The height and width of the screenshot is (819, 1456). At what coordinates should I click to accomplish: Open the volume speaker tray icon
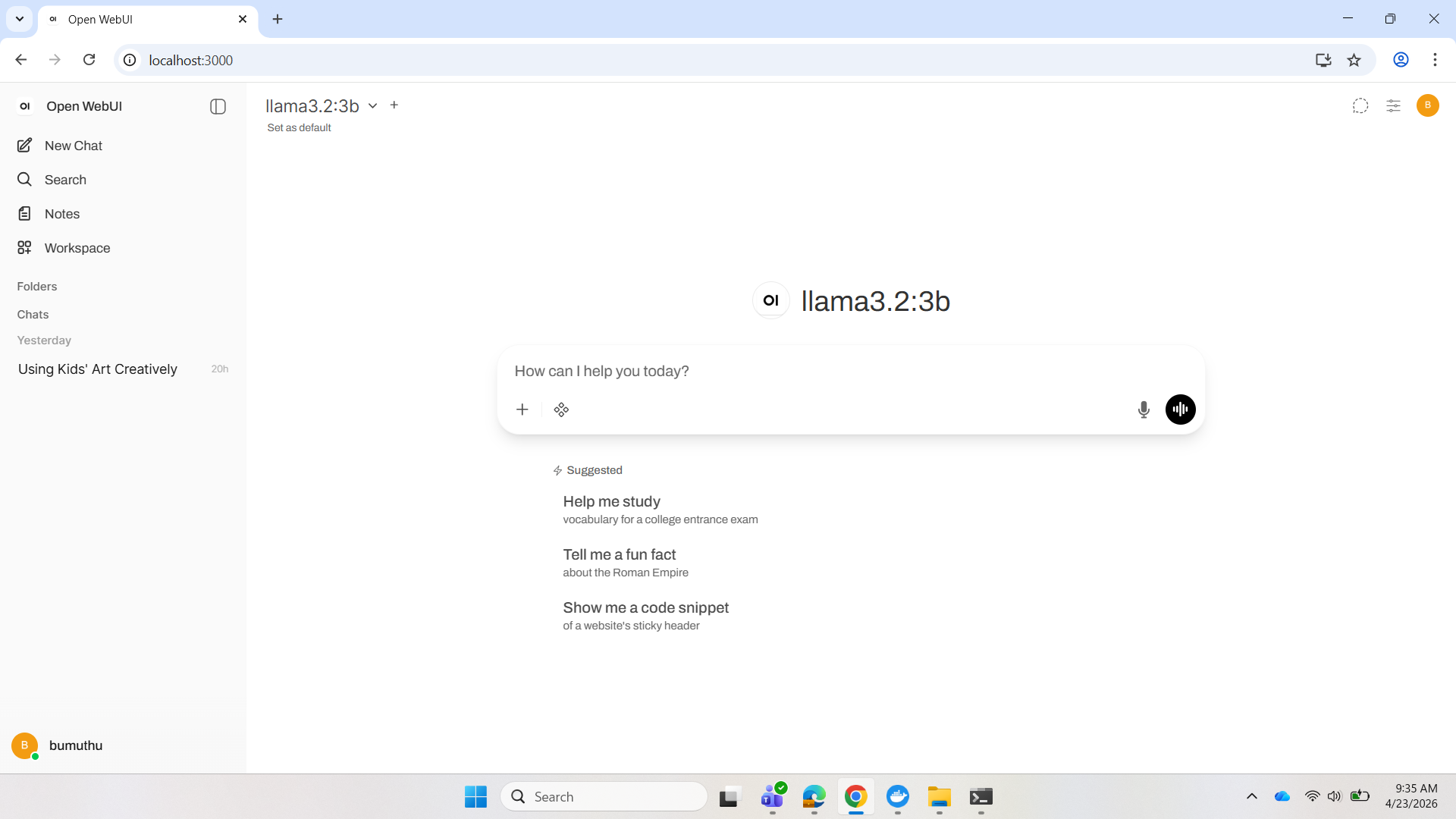coord(1335,796)
